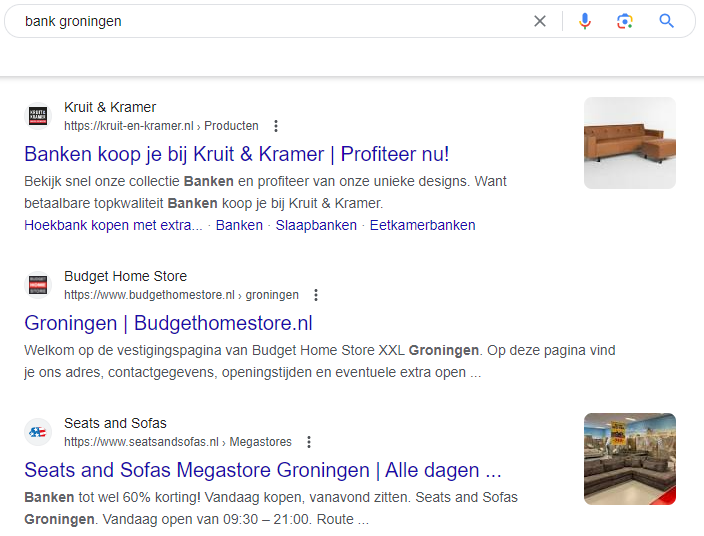Click the 'Budget Home Store' site name
Screen dimensions: 704x536
pyautogui.click(x=125, y=276)
